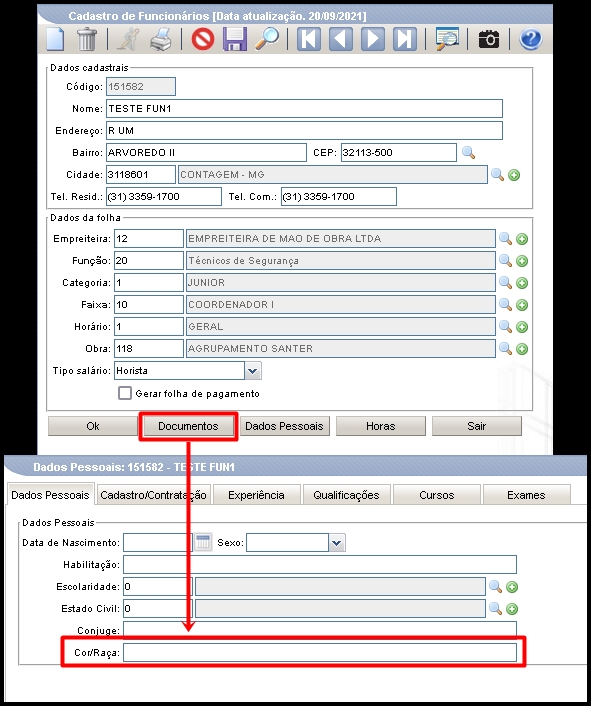The image size is (591, 706).
Task: Open the Sexo dropdown list
Action: click(x=337, y=543)
